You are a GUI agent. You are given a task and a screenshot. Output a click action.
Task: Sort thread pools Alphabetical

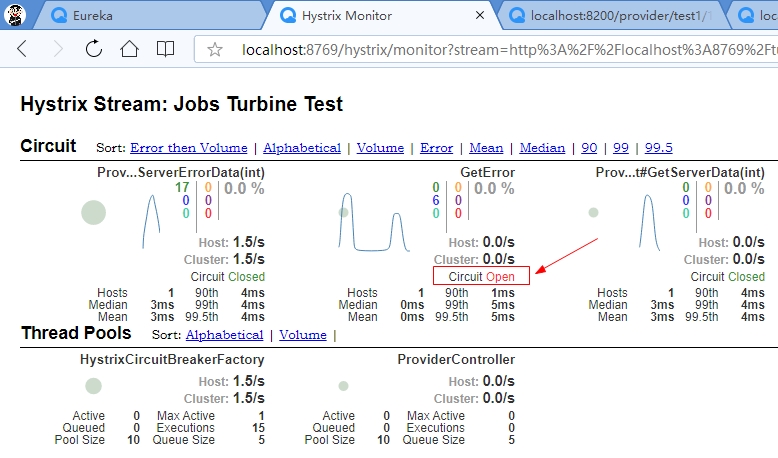point(224,335)
